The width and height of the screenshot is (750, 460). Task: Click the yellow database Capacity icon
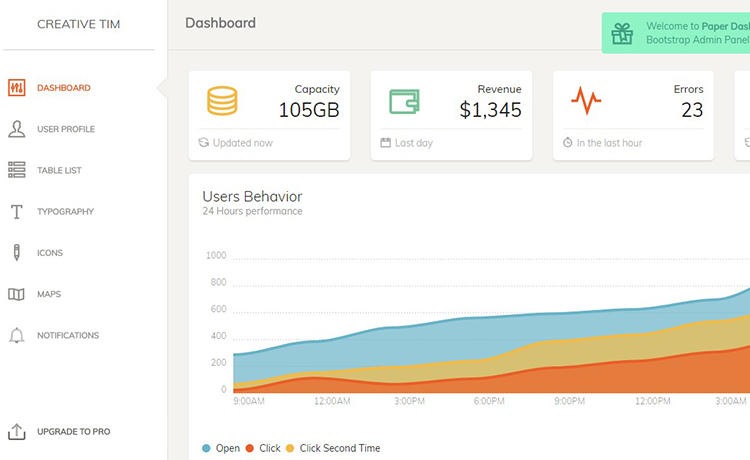pos(222,101)
